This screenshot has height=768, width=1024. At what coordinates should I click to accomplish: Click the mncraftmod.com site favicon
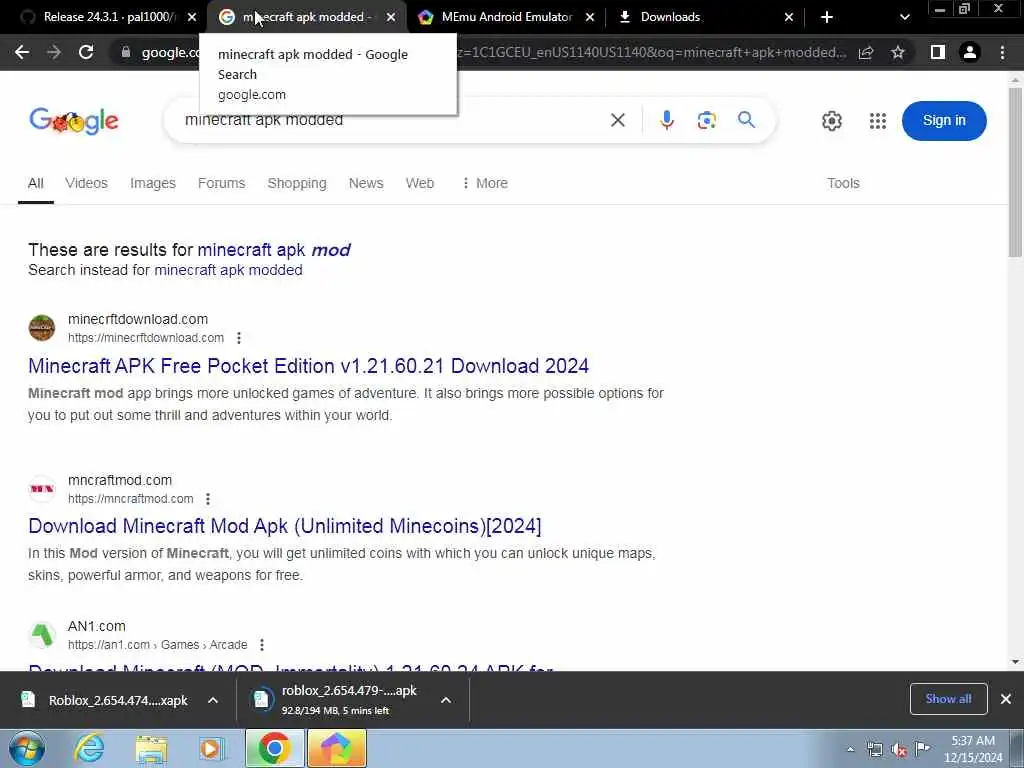pos(42,488)
